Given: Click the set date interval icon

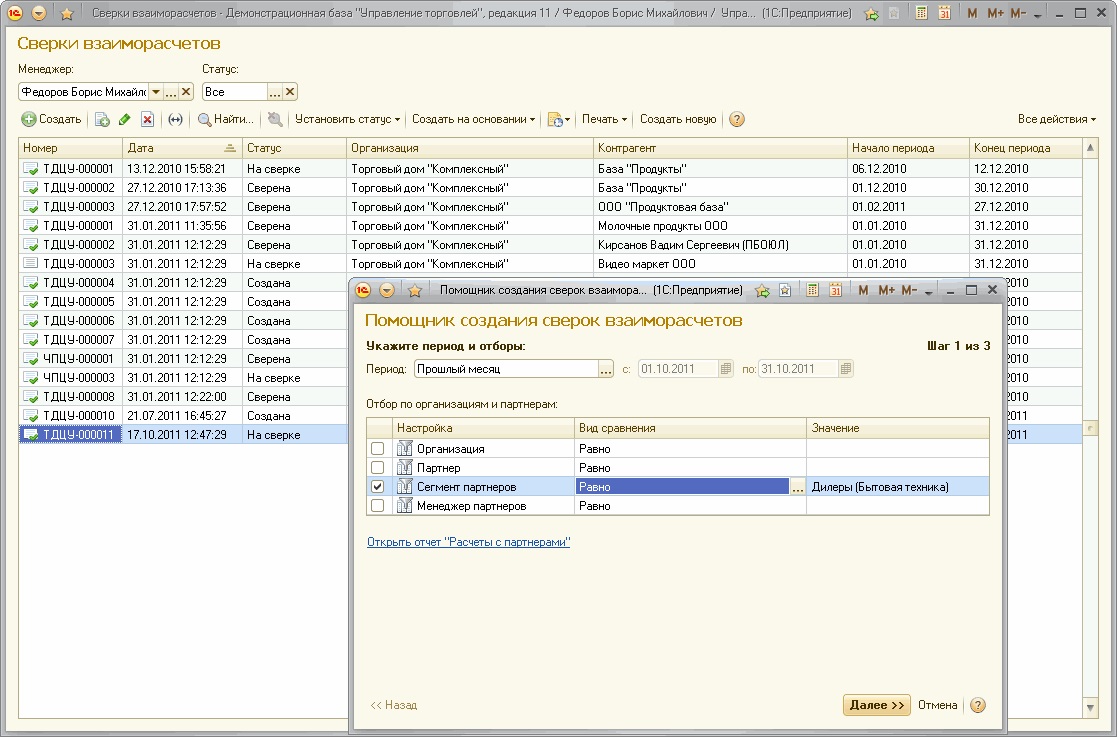Looking at the screenshot, I should pyautogui.click(x=175, y=120).
